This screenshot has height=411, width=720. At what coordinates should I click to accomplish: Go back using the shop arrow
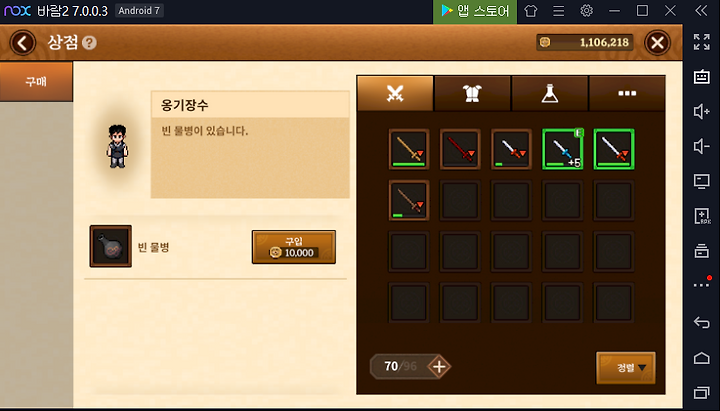point(22,43)
